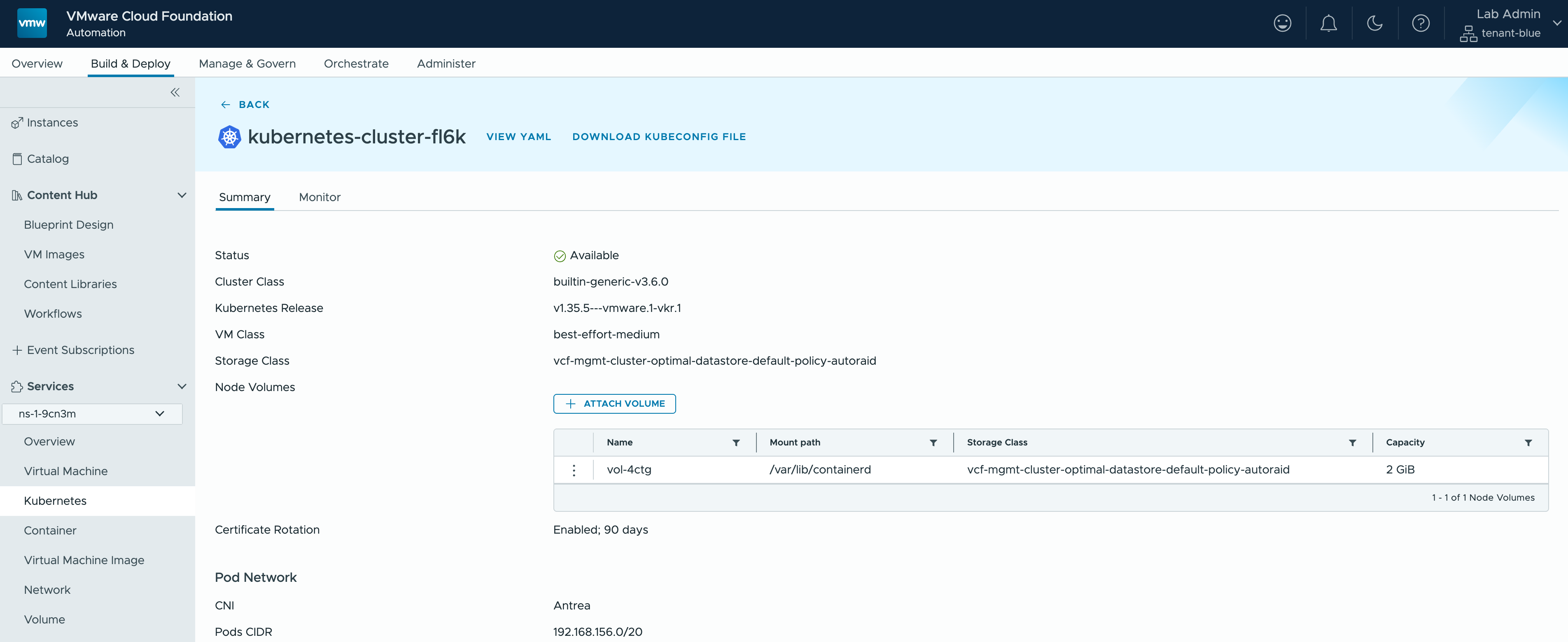The image size is (1568, 642).
Task: Collapse the Services section
Action: point(182,386)
